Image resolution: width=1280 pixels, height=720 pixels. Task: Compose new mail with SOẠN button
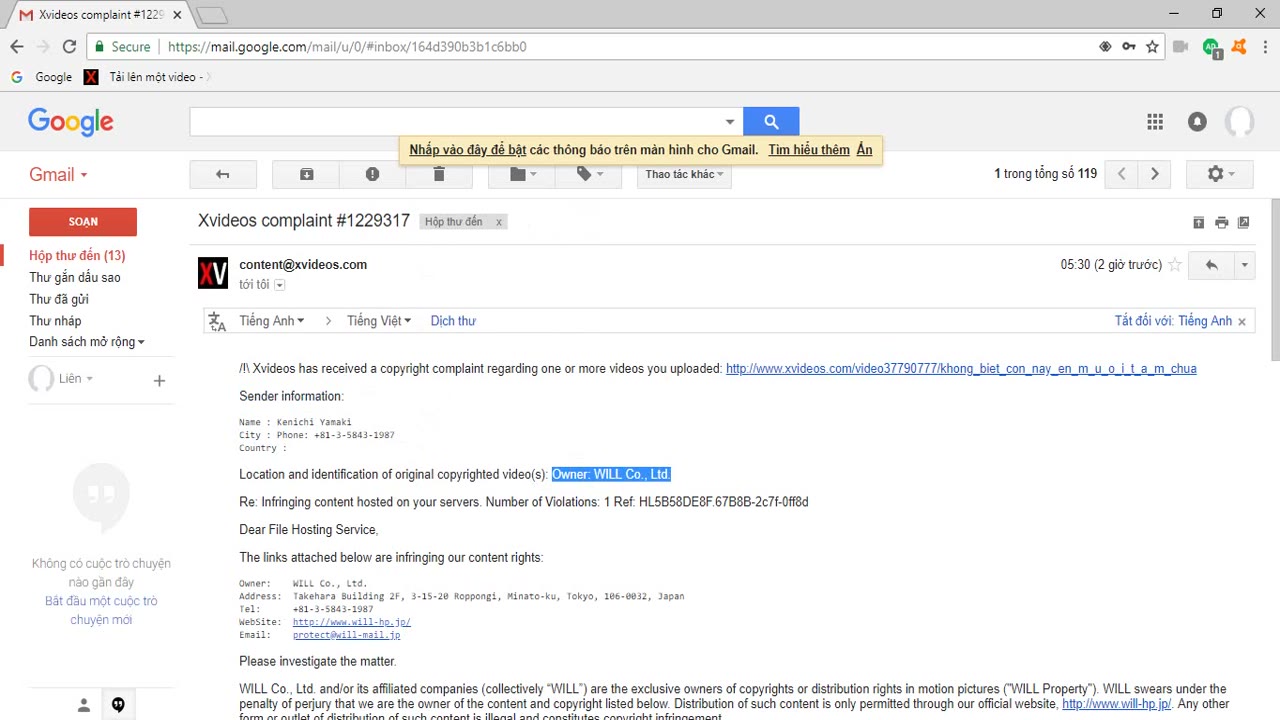coord(83,222)
